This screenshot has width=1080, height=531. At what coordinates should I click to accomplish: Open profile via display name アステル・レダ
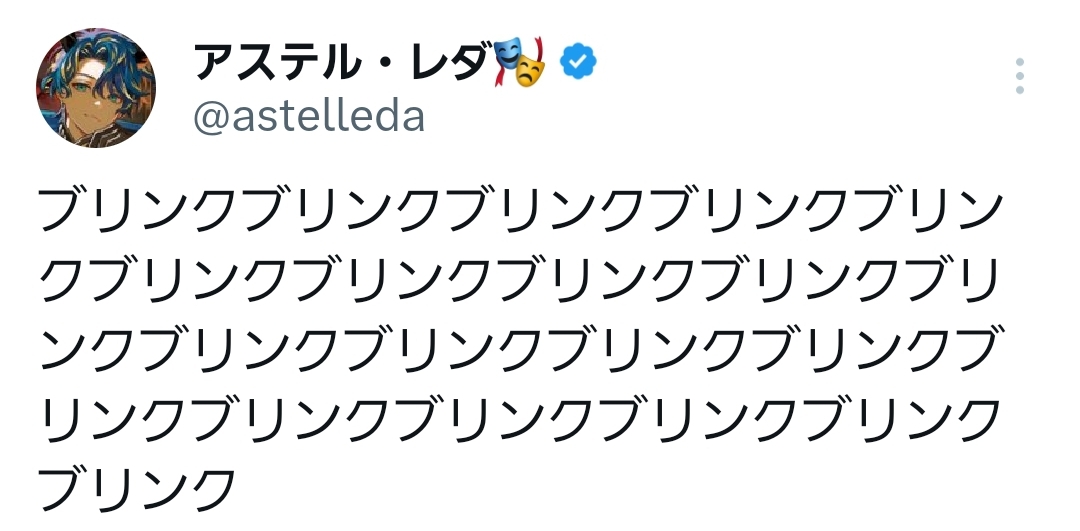[340, 63]
